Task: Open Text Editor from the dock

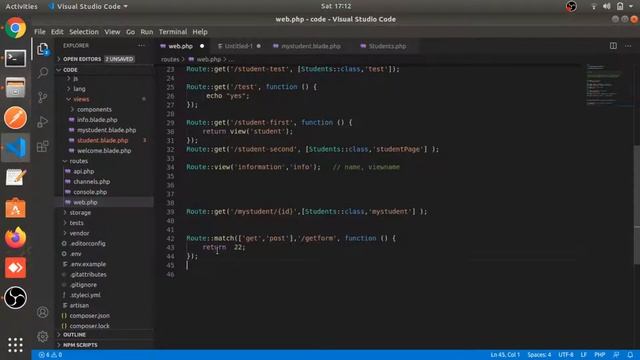Action: pyautogui.click(x=16, y=178)
